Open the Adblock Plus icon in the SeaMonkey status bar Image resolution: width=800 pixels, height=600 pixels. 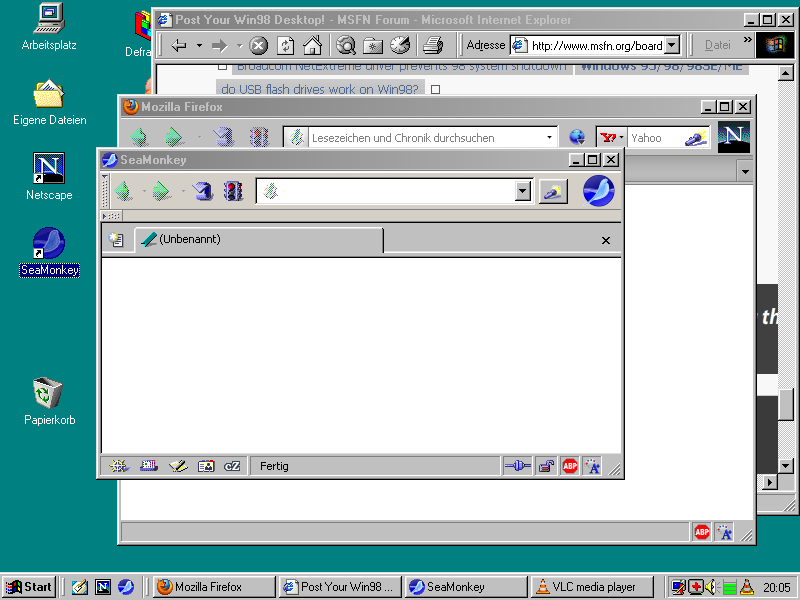click(570, 466)
